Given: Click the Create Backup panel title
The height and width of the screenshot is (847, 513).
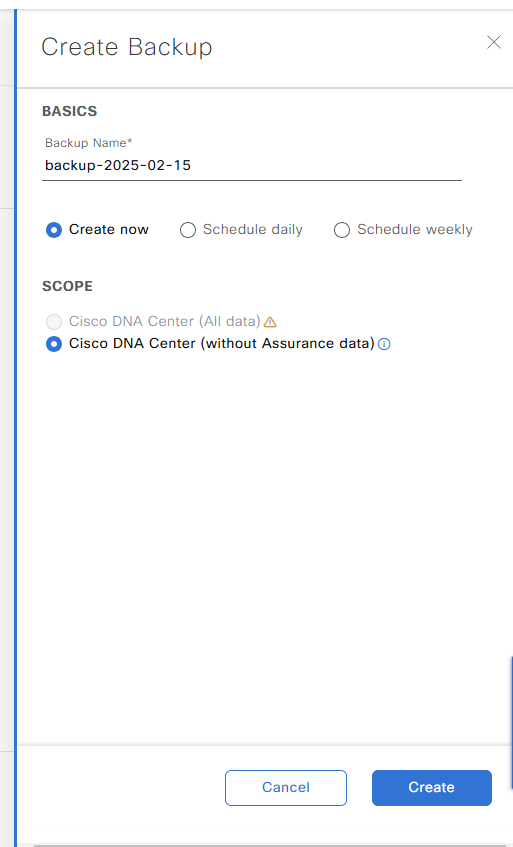Looking at the screenshot, I should 127,47.
